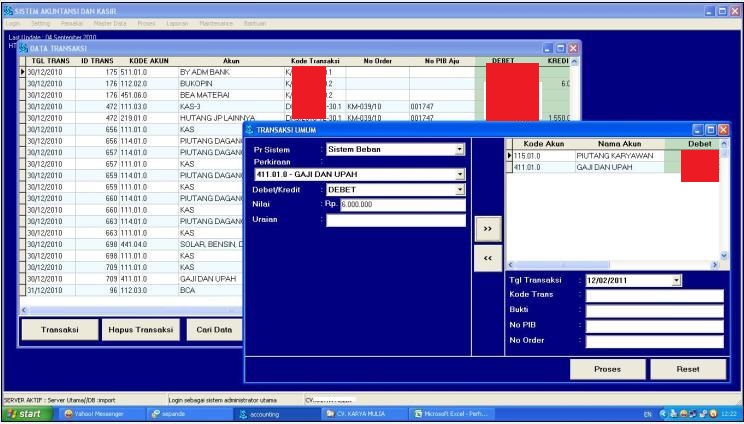Click the Cari Data button

click(x=214, y=329)
